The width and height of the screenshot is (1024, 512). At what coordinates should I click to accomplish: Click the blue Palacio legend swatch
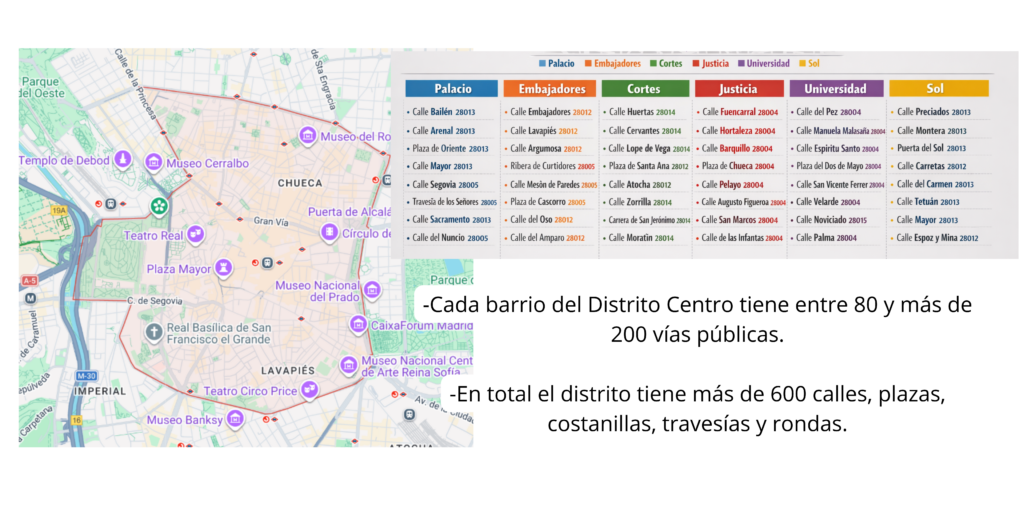coord(543,64)
